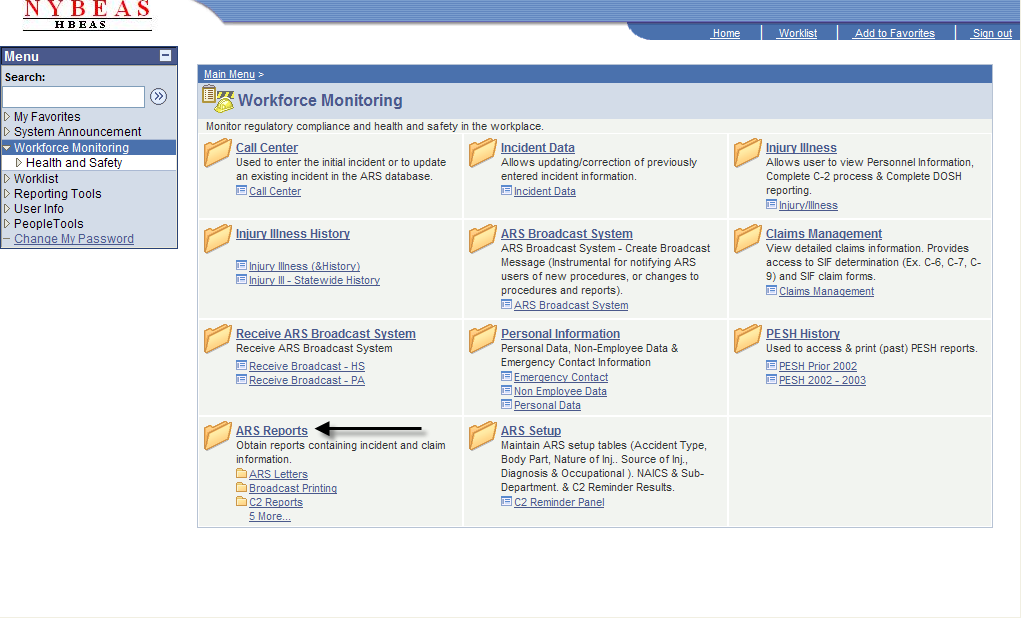Image resolution: width=1022 pixels, height=618 pixels.
Task: Click the search go arrow button
Action: (x=158, y=96)
